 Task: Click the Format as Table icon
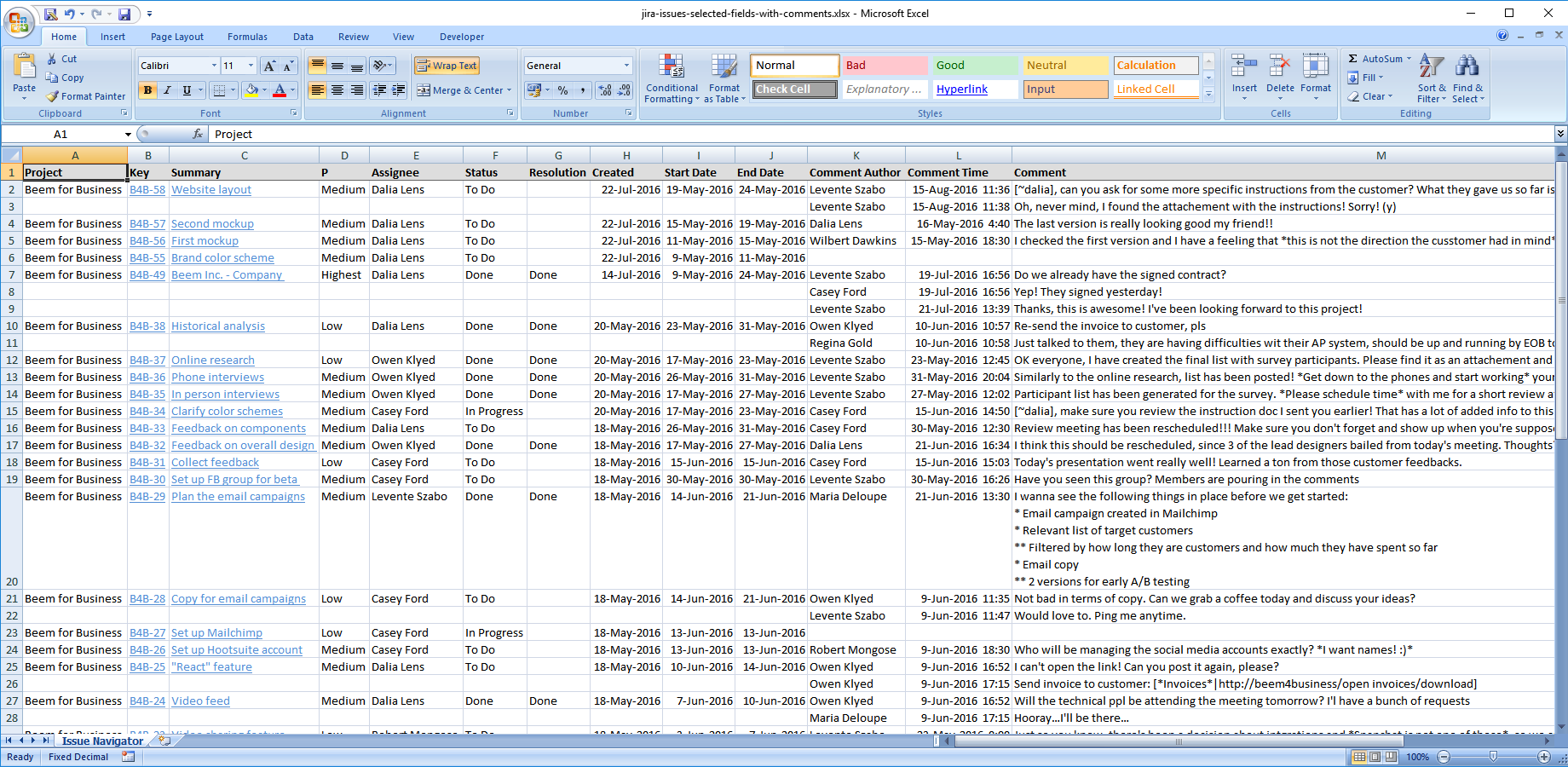click(x=723, y=66)
